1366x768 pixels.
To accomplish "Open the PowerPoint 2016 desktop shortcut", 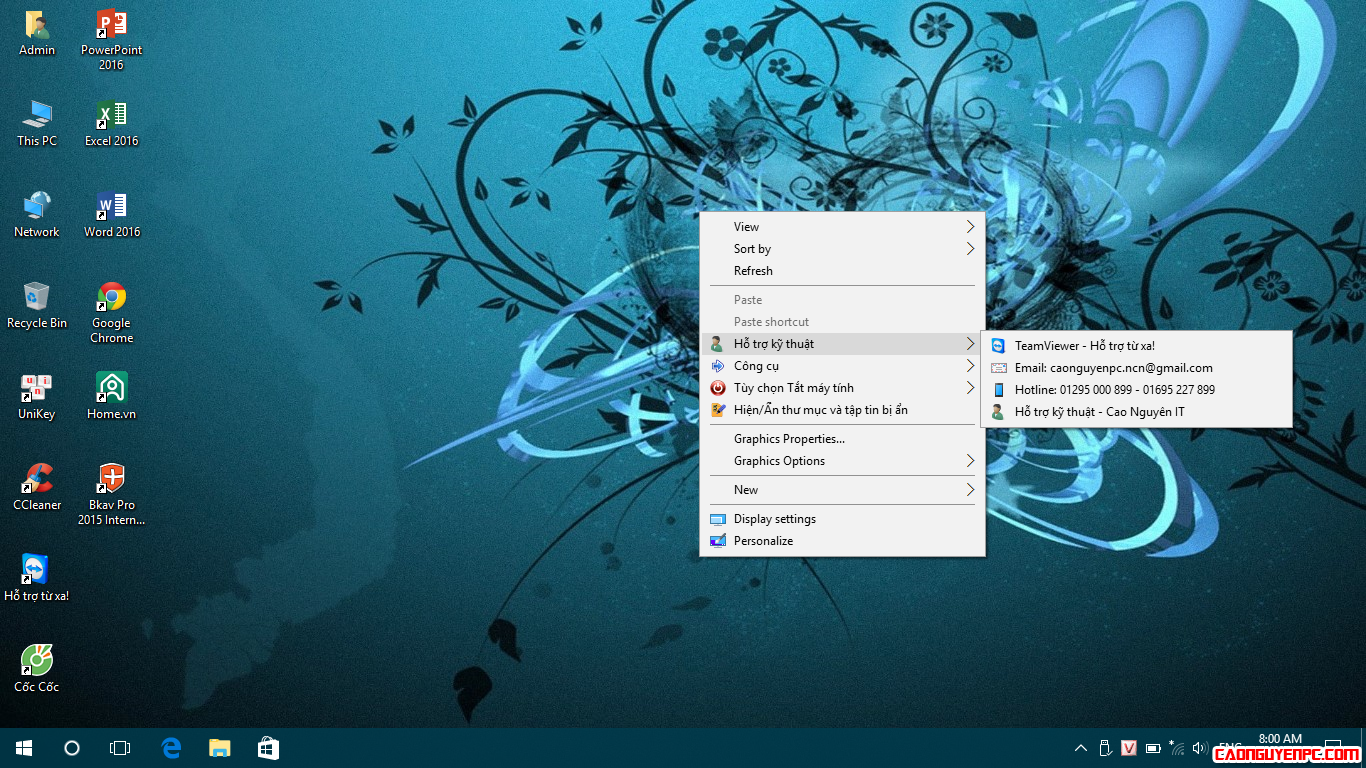I will pyautogui.click(x=111, y=40).
